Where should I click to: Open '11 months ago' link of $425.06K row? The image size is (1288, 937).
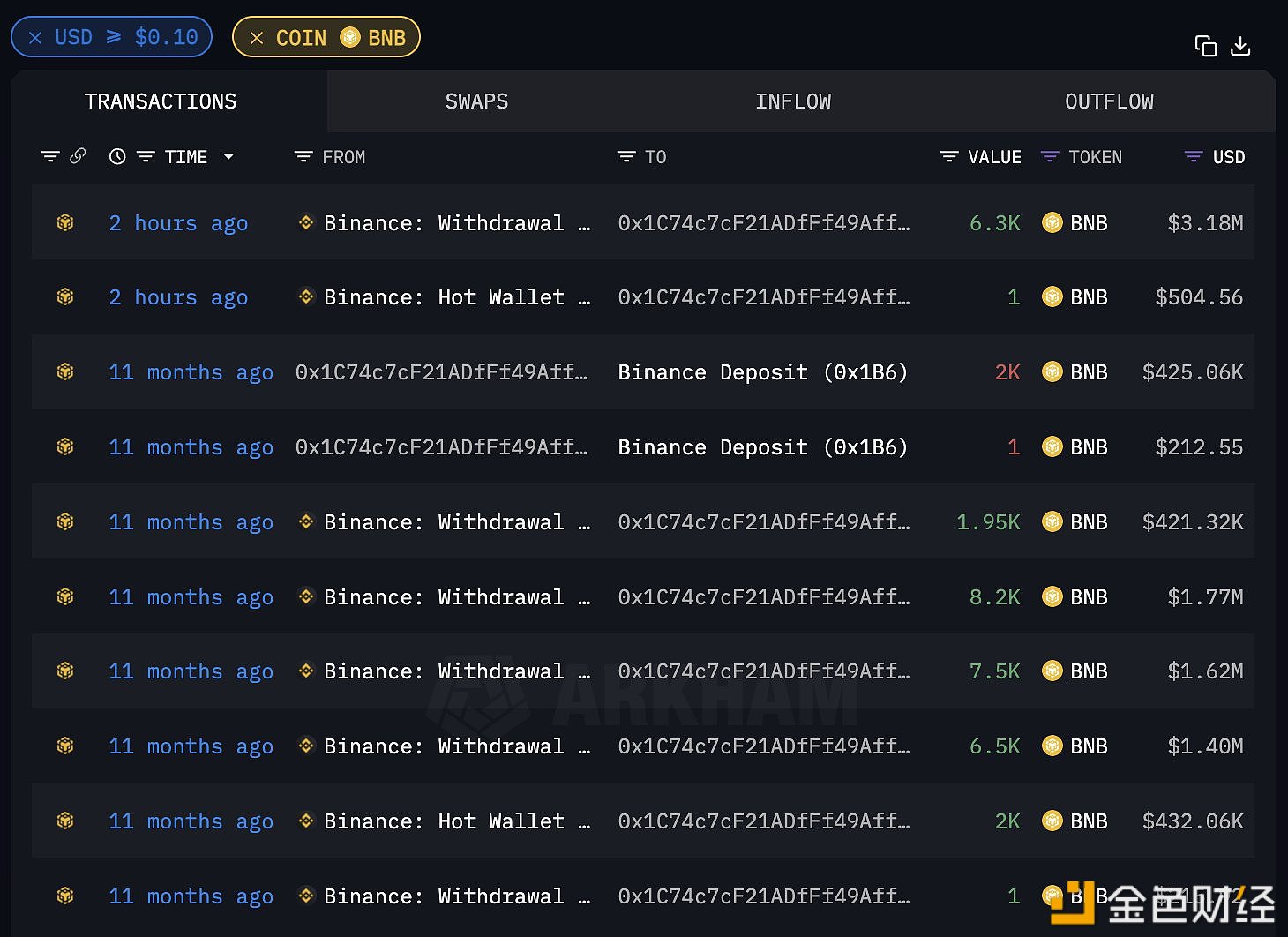coord(191,372)
